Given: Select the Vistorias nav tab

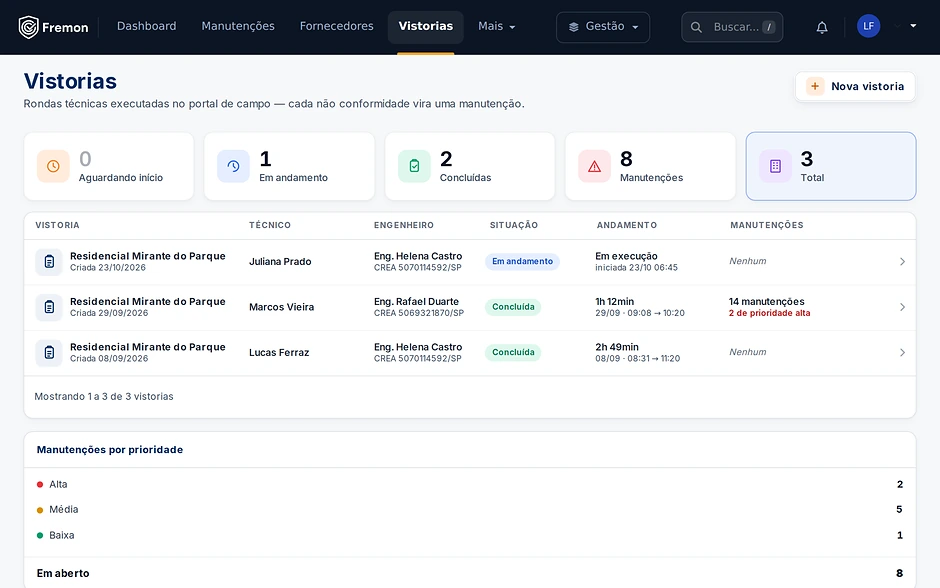Looking at the screenshot, I should click(426, 26).
